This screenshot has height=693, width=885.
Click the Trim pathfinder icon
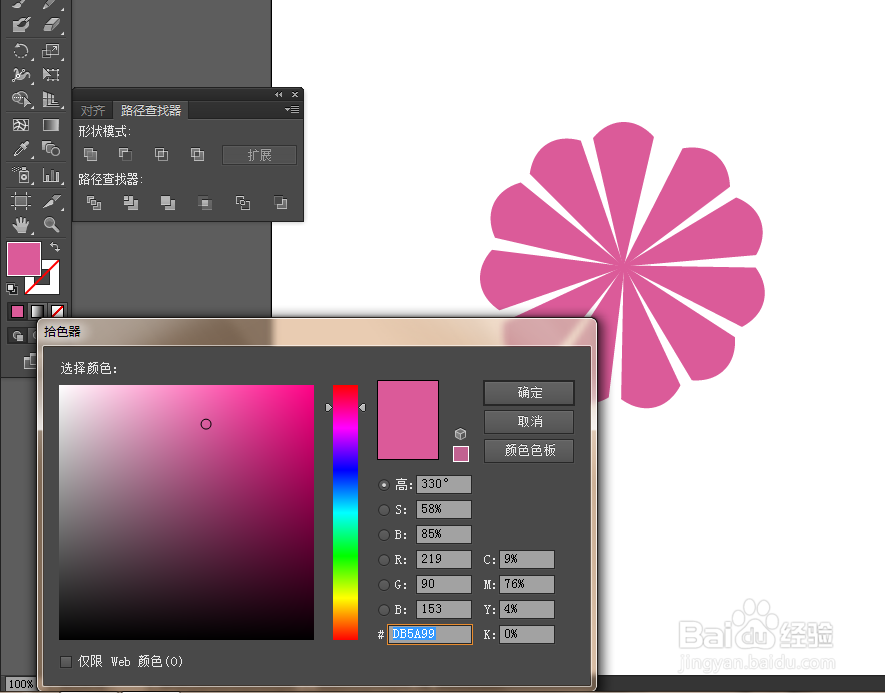coord(131,203)
